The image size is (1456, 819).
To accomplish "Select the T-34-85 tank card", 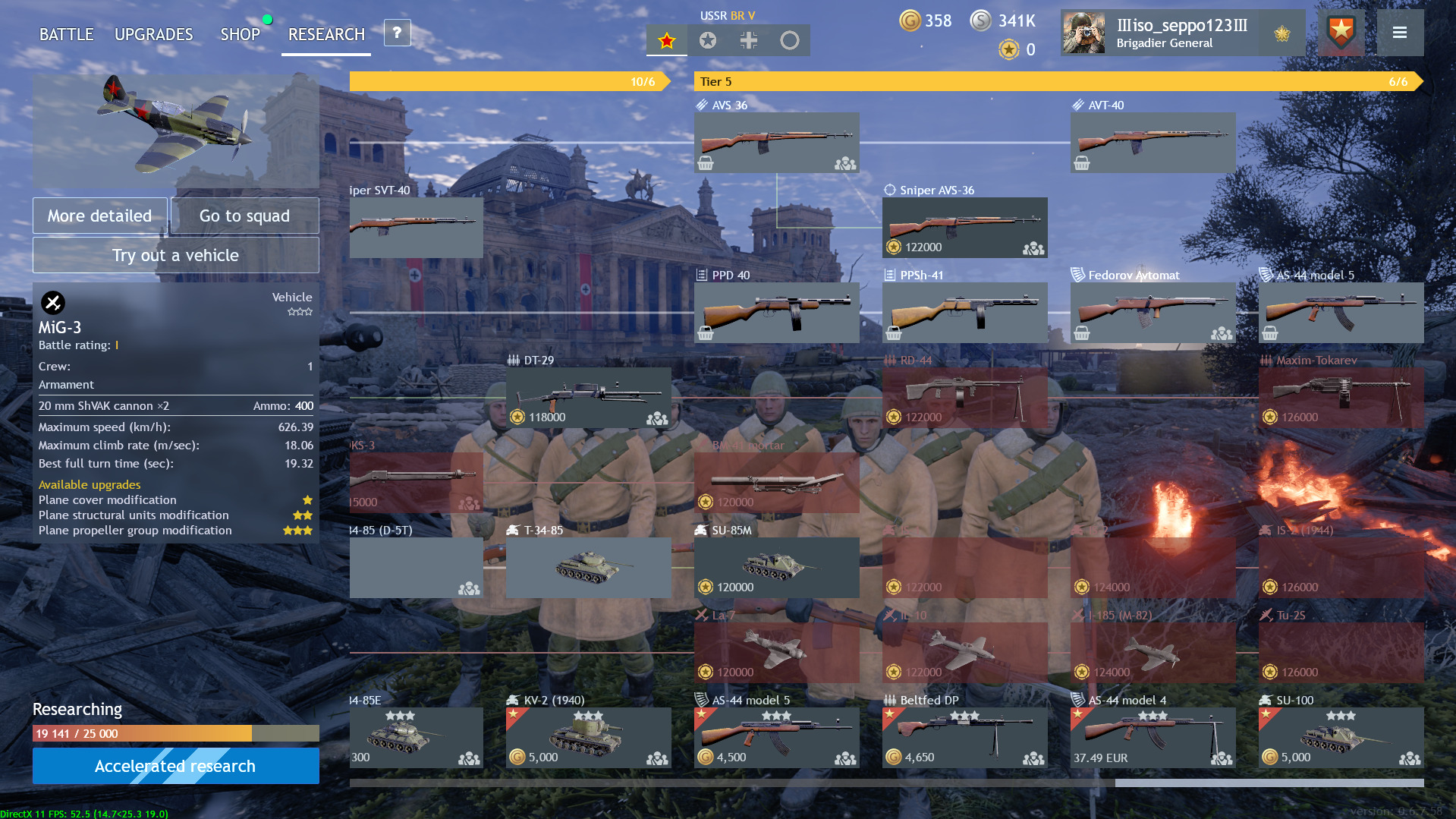I will tap(588, 567).
